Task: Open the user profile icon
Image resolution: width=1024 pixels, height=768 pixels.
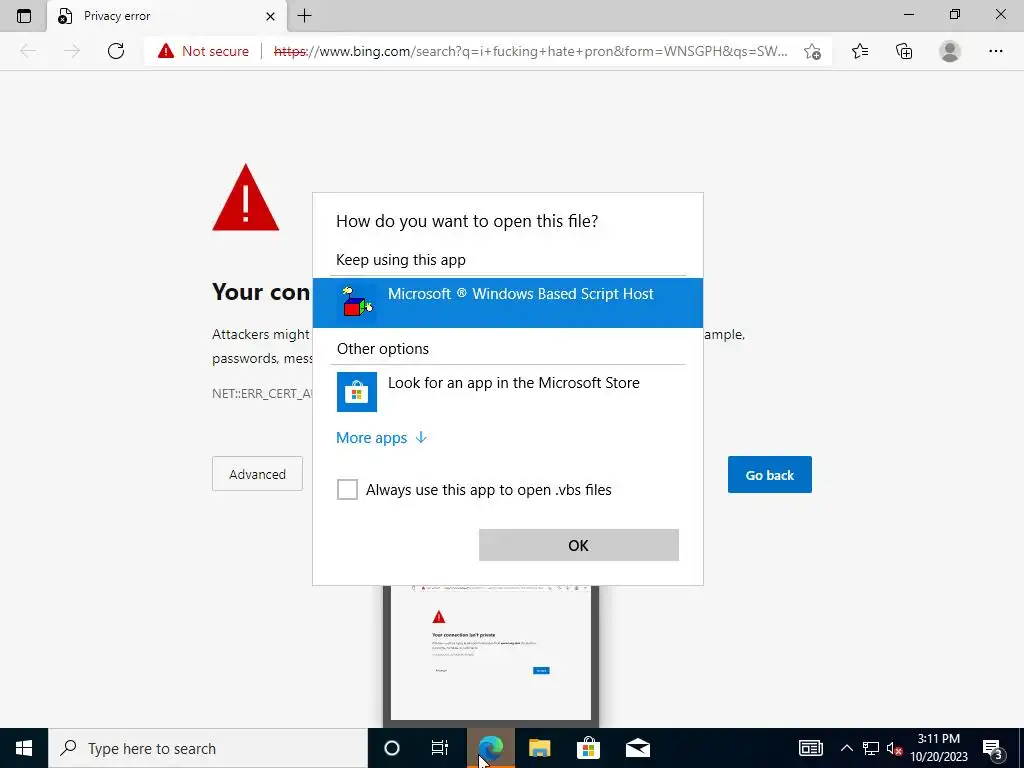Action: (950, 51)
